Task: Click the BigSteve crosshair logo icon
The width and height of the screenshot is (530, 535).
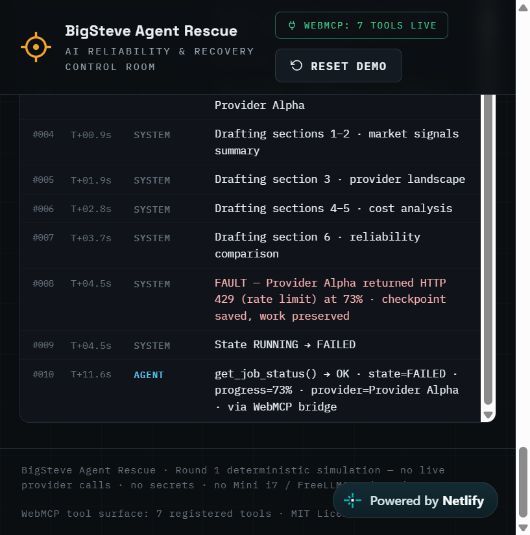Action: click(x=36, y=47)
